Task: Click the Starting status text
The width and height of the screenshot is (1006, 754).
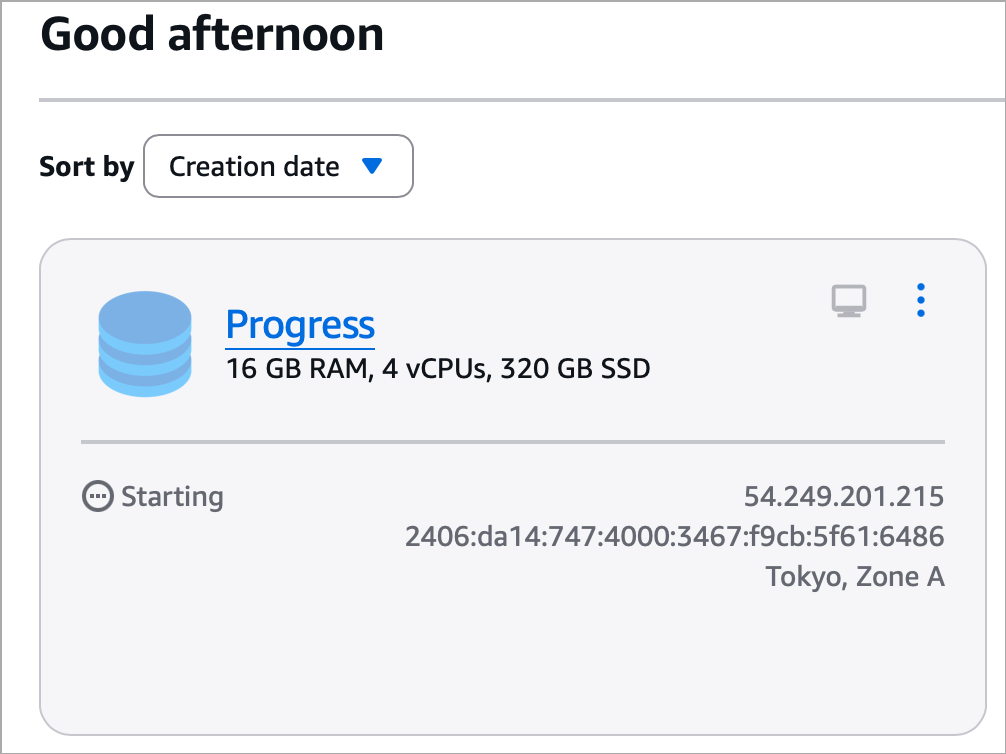Action: [x=172, y=496]
